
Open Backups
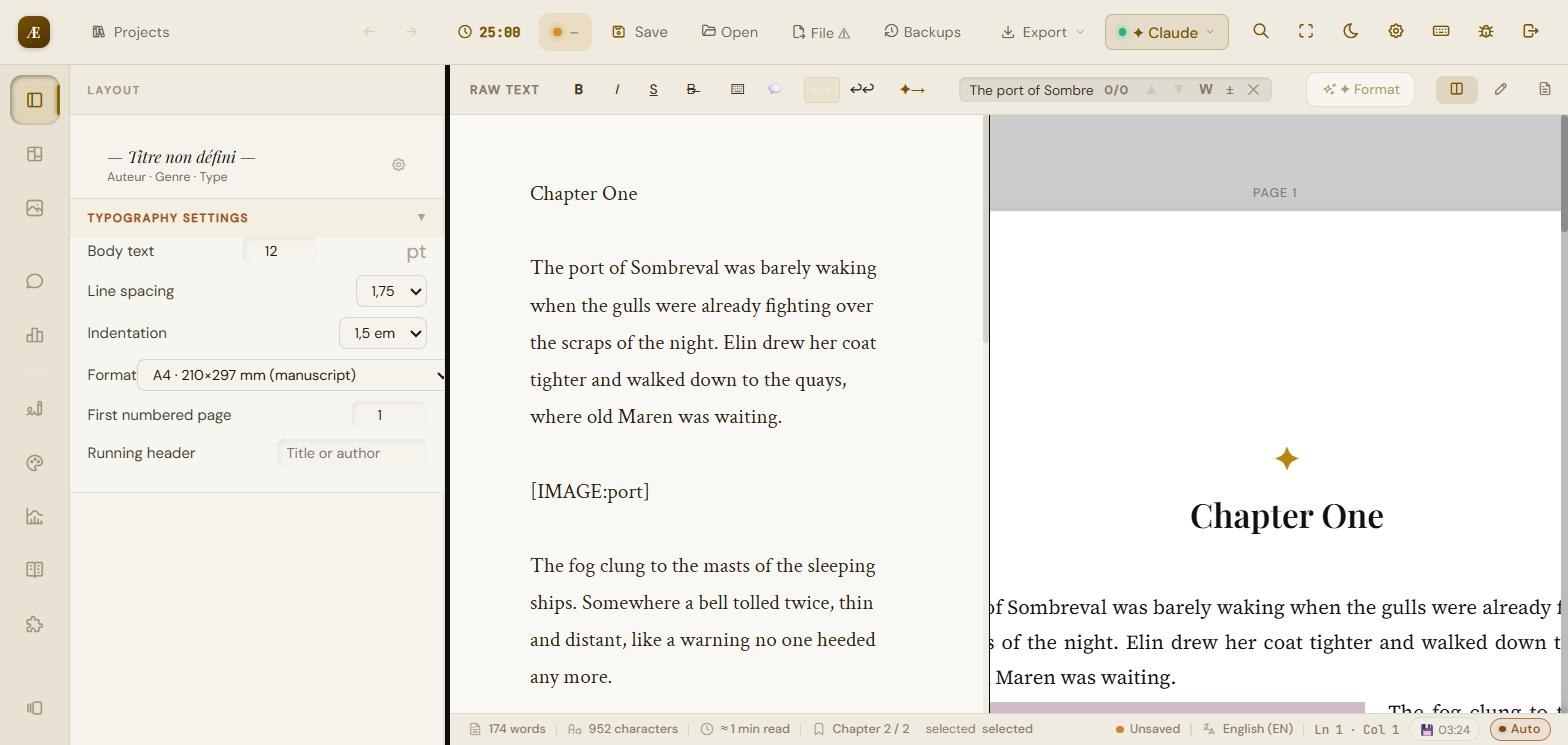[922, 32]
